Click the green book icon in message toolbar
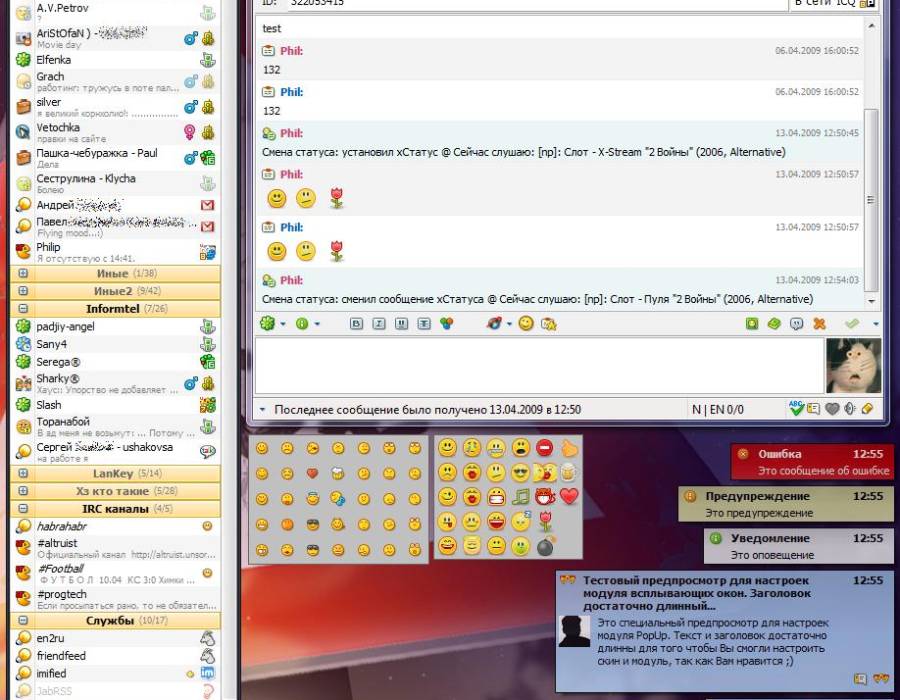 click(x=774, y=324)
